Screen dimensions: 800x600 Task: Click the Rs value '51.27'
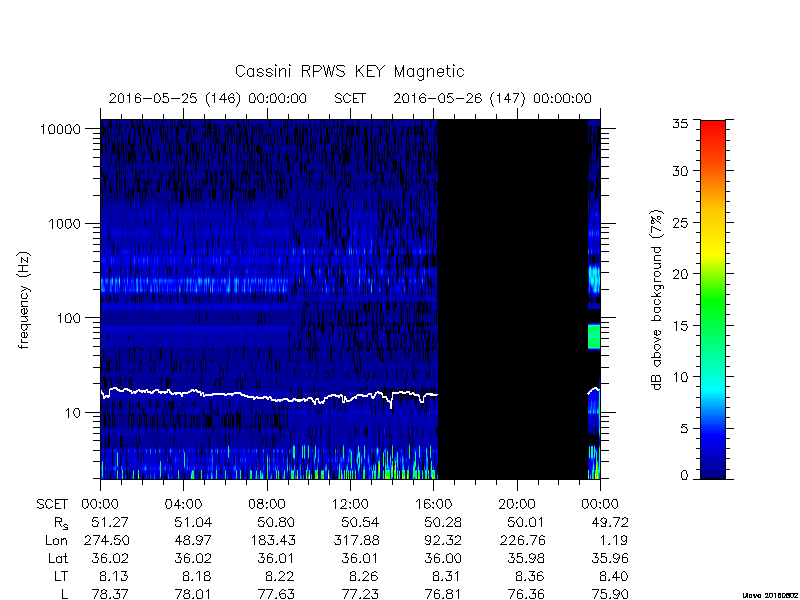tap(110, 522)
